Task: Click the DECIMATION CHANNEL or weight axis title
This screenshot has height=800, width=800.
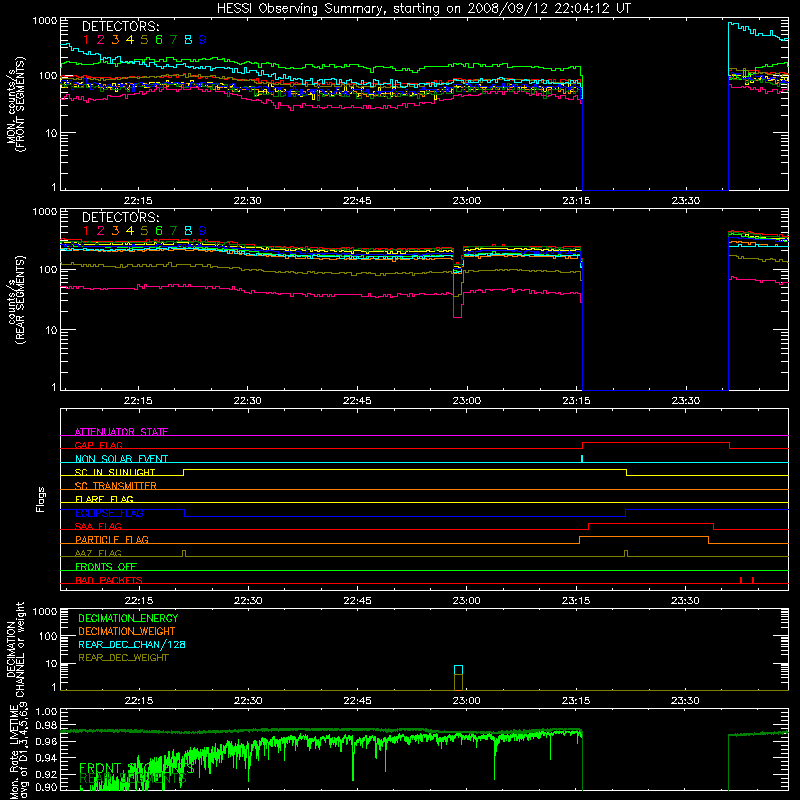Action: point(15,649)
